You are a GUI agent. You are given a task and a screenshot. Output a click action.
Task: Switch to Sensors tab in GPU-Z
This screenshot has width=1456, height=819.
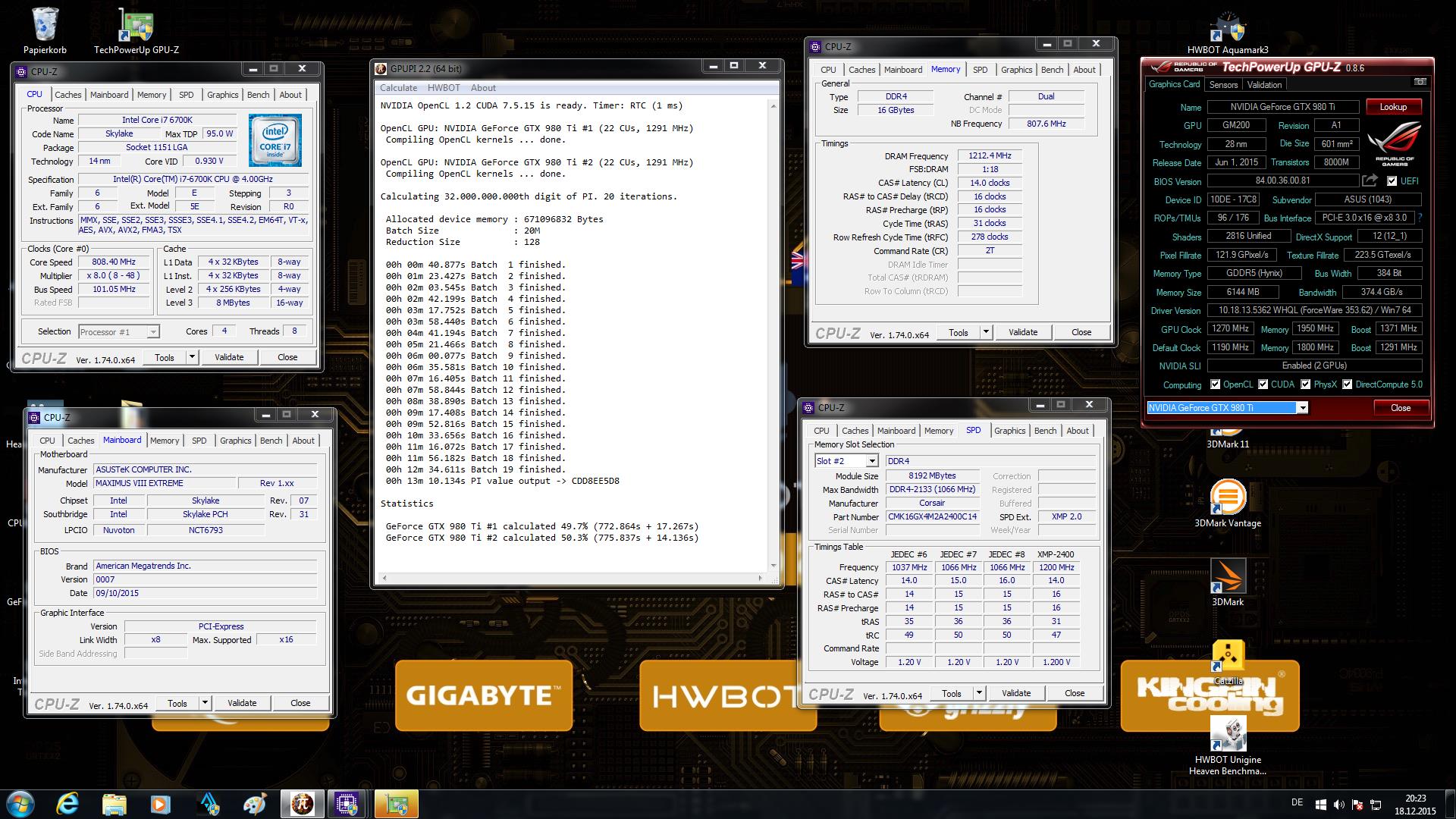click(1223, 85)
